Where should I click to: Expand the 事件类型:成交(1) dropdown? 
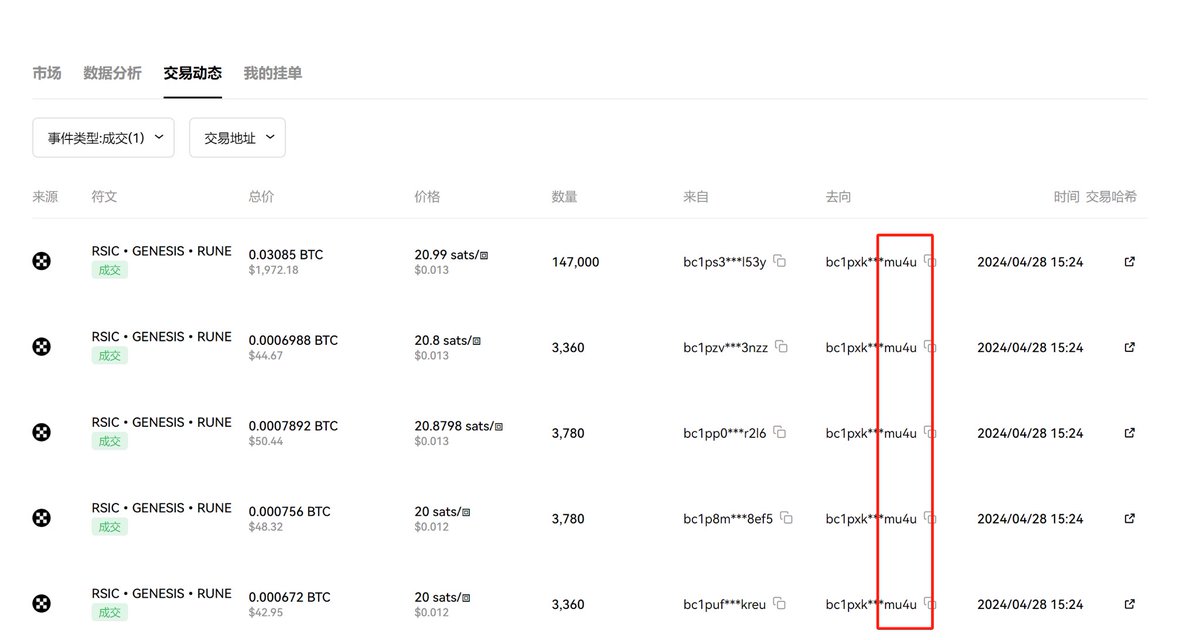click(104, 138)
